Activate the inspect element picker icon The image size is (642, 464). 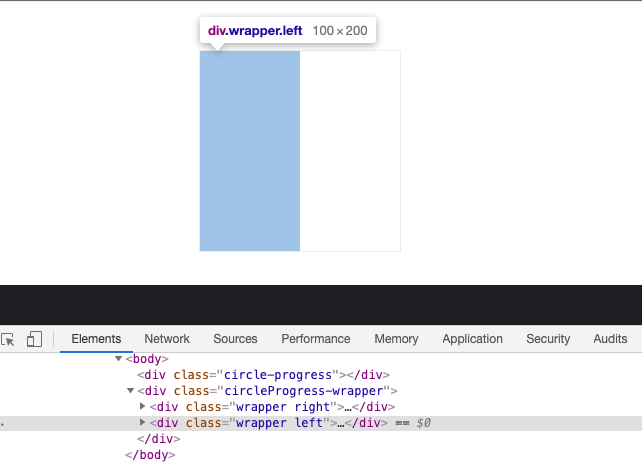8,340
